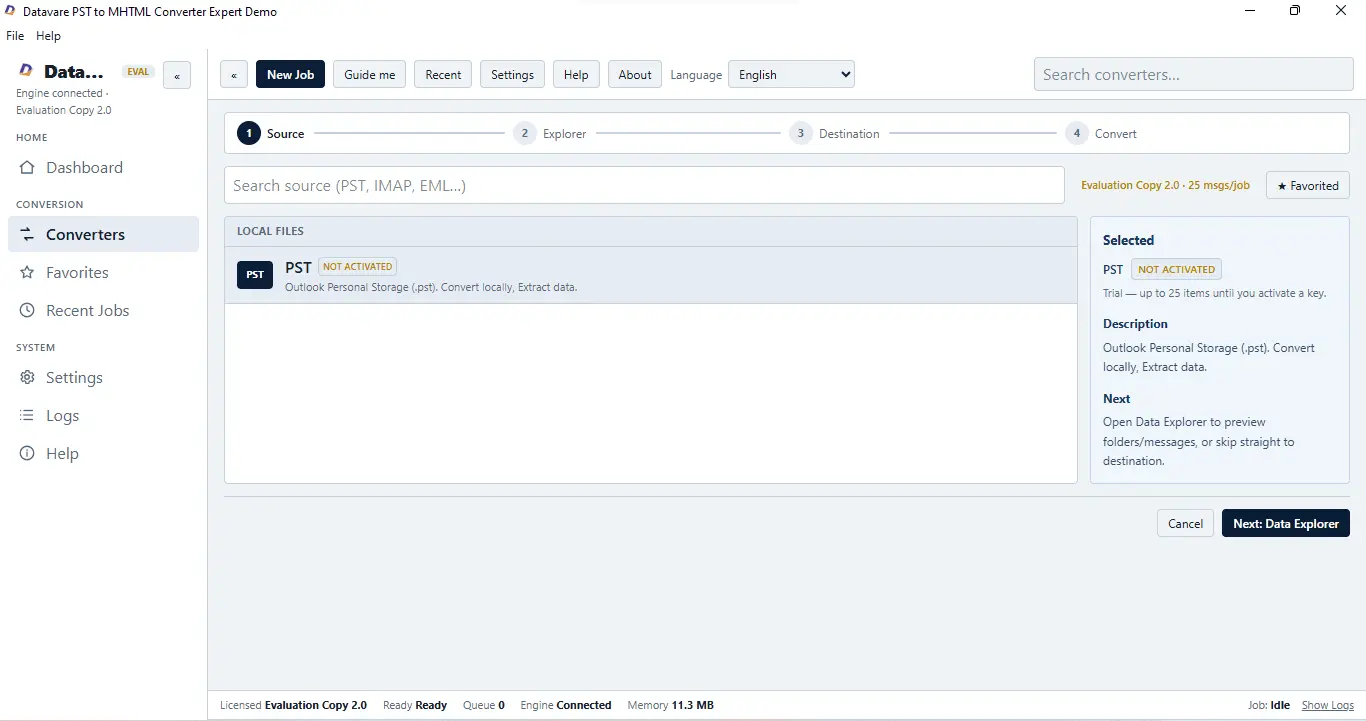This screenshot has height=721, width=1366.
Task: Click the Help toolbar button
Action: click(x=576, y=75)
